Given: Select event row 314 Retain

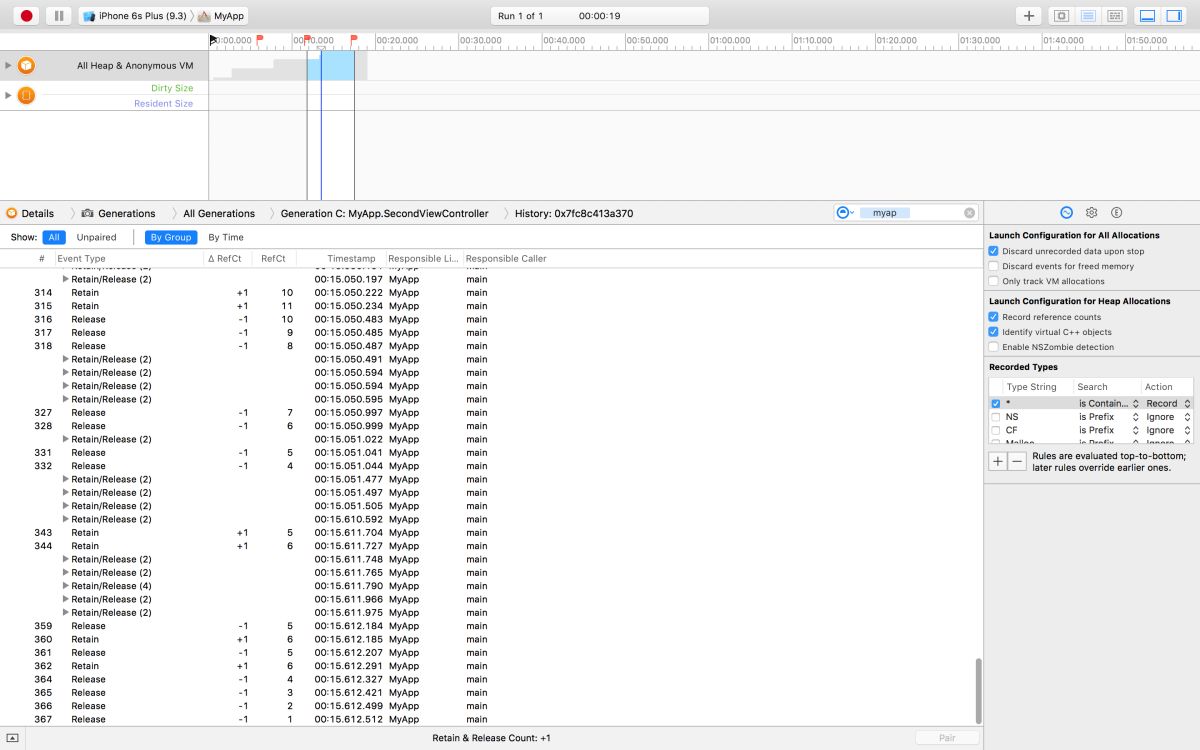Looking at the screenshot, I should pyautogui.click(x=490, y=293).
